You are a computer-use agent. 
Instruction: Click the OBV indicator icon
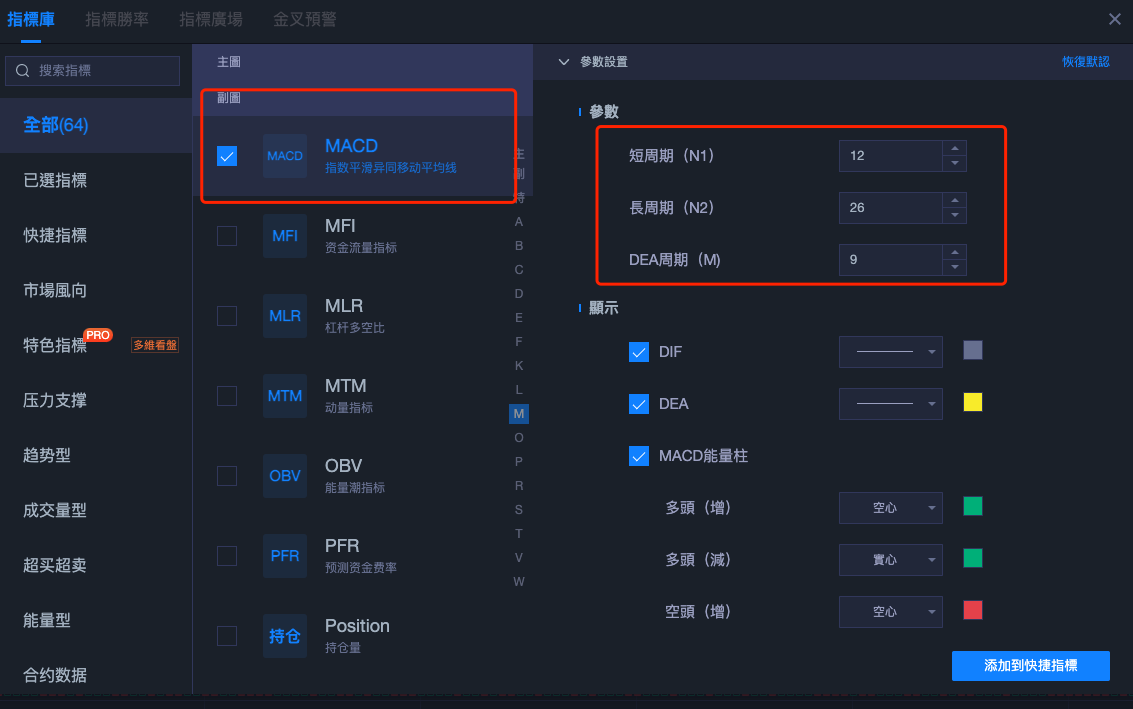[x=285, y=476]
